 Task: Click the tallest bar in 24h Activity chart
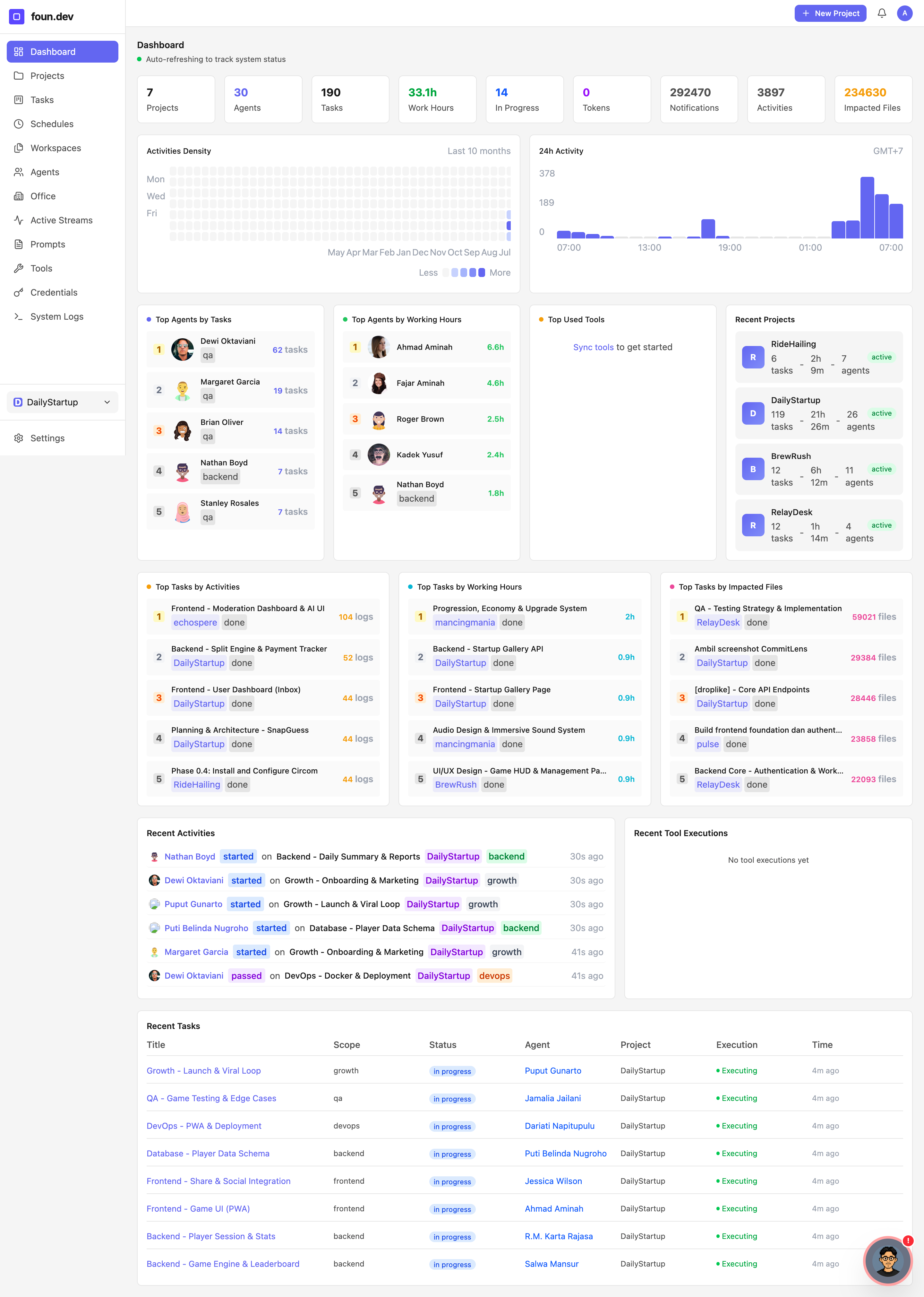point(867,207)
